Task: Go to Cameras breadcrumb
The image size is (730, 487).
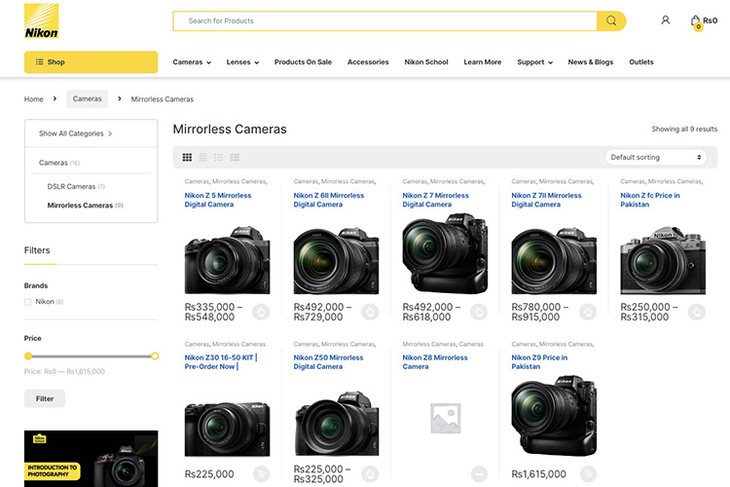Action: (x=87, y=99)
